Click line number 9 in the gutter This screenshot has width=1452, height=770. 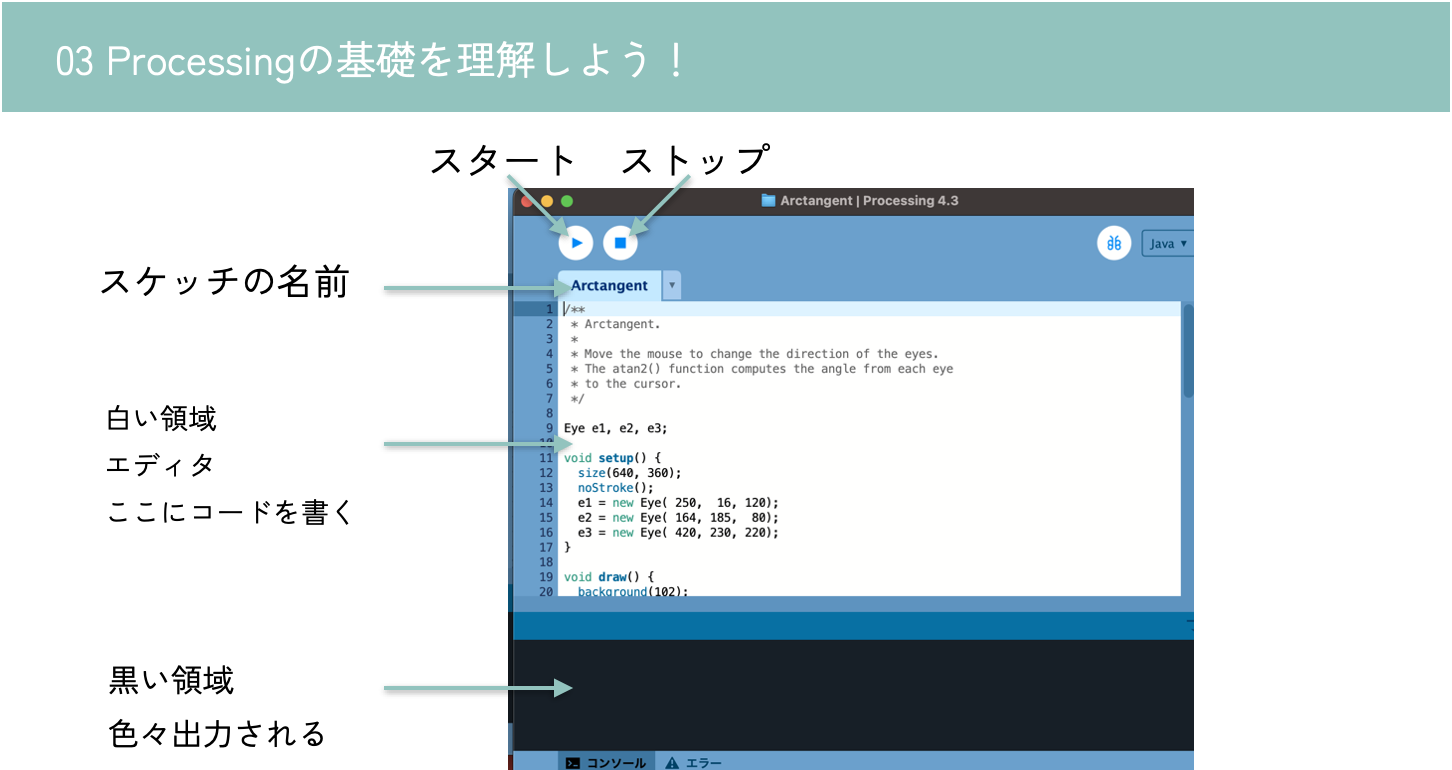548,427
